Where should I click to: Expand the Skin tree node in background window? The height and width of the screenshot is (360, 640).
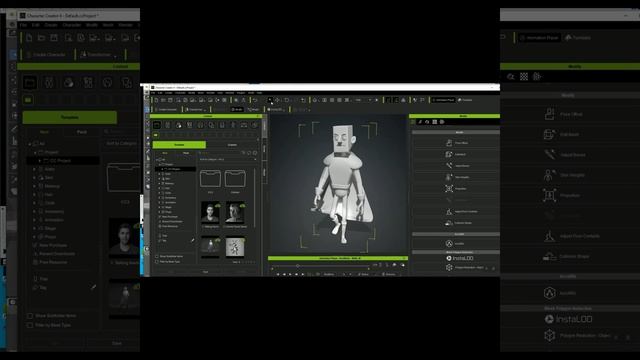point(35,178)
